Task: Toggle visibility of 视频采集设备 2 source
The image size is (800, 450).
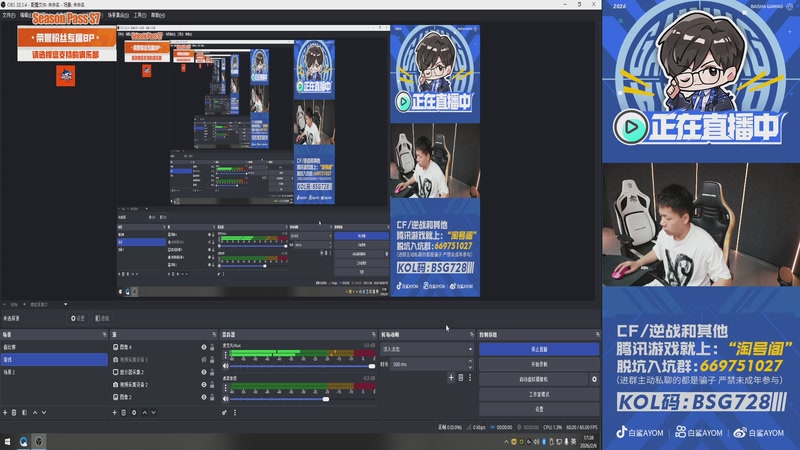Action: pos(204,385)
